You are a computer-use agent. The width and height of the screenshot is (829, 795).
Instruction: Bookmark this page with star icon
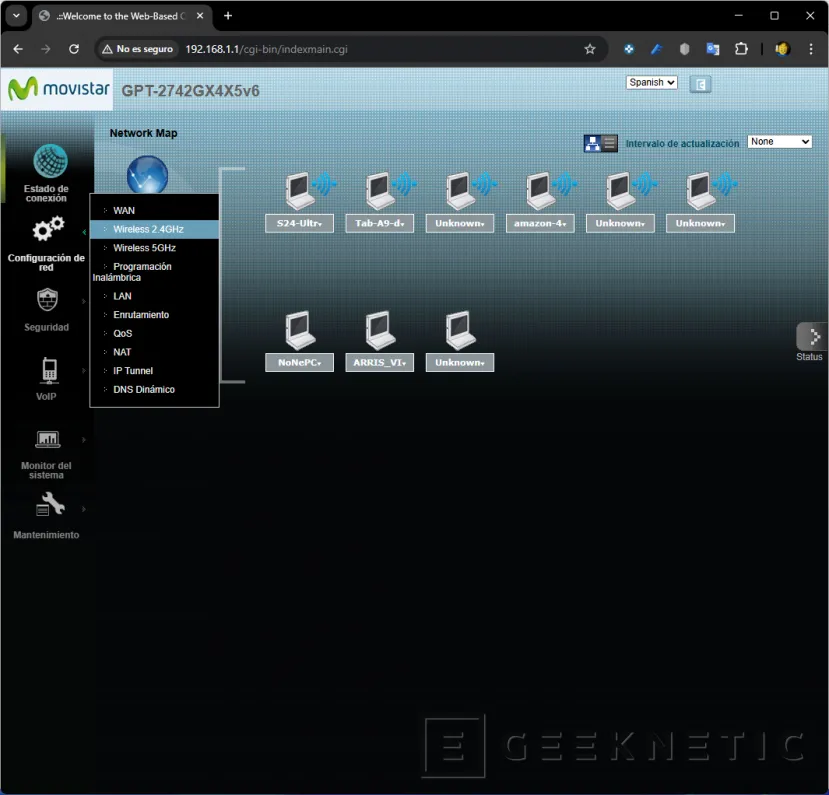tap(590, 49)
